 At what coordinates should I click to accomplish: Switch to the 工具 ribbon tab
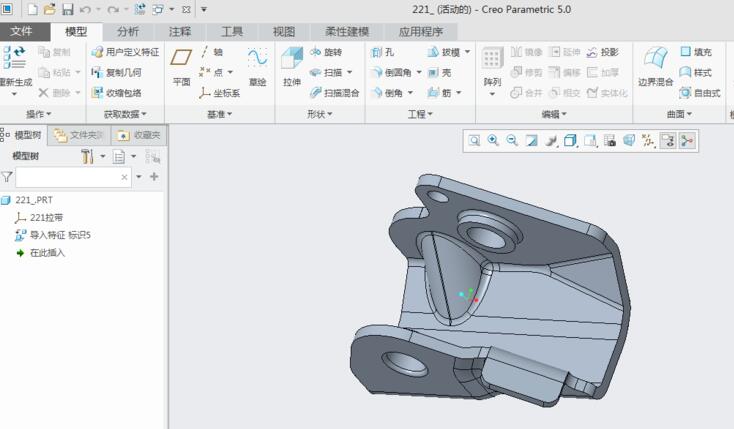(x=232, y=31)
